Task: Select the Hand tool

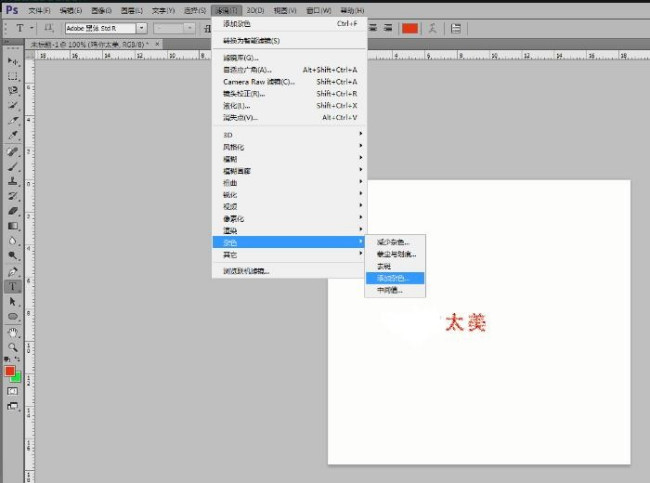Action: 13,331
